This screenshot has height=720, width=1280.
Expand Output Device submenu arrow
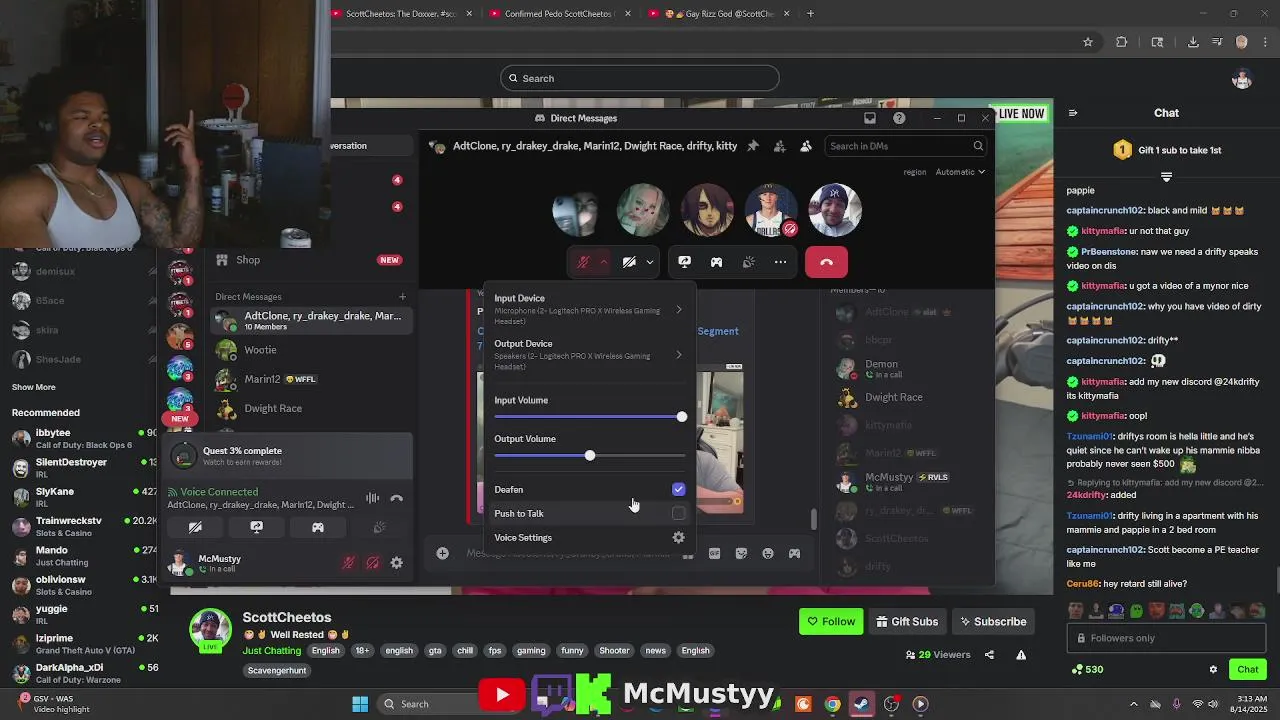pos(679,355)
